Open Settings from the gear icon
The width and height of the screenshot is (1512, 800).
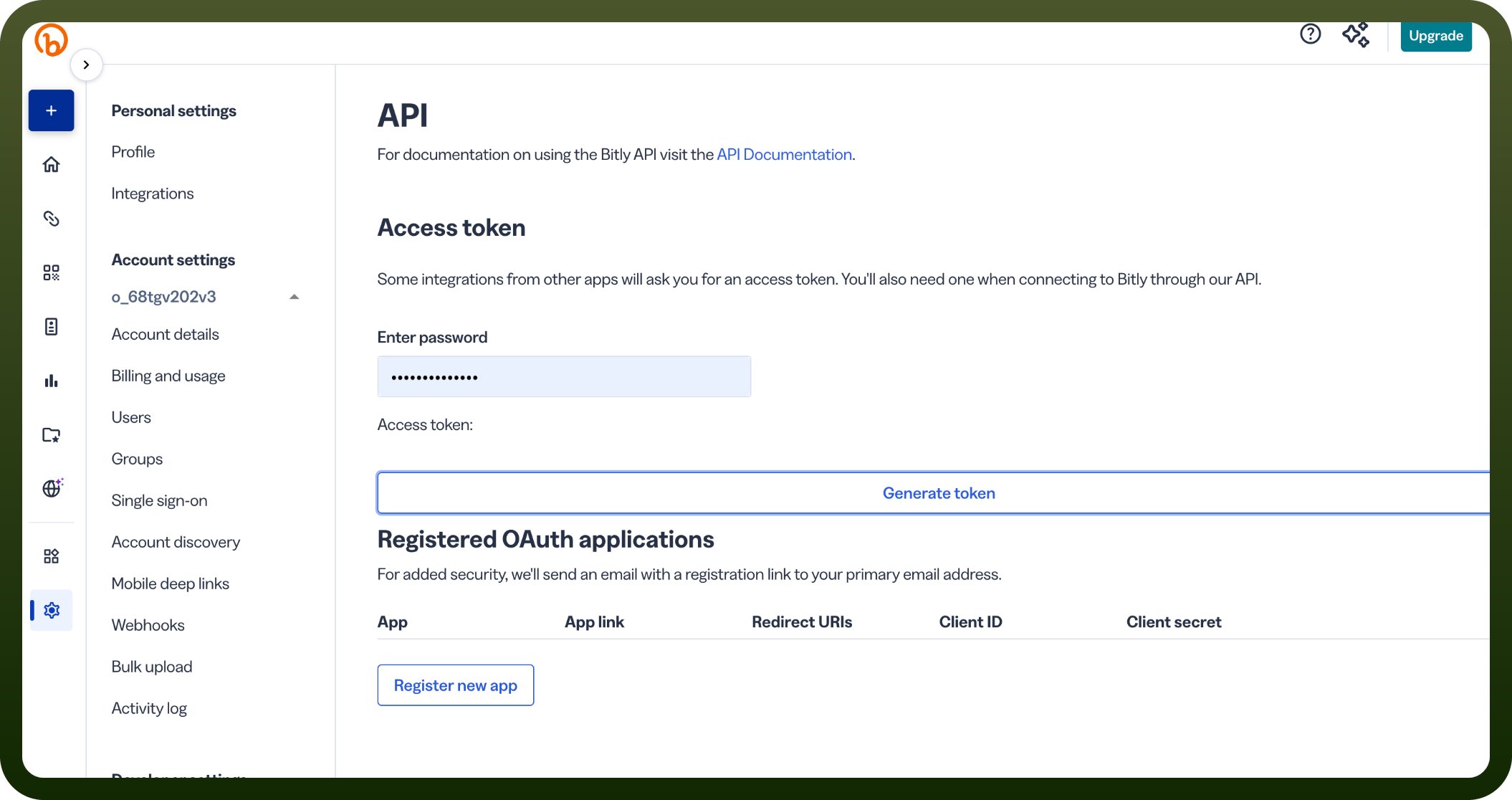coord(52,610)
